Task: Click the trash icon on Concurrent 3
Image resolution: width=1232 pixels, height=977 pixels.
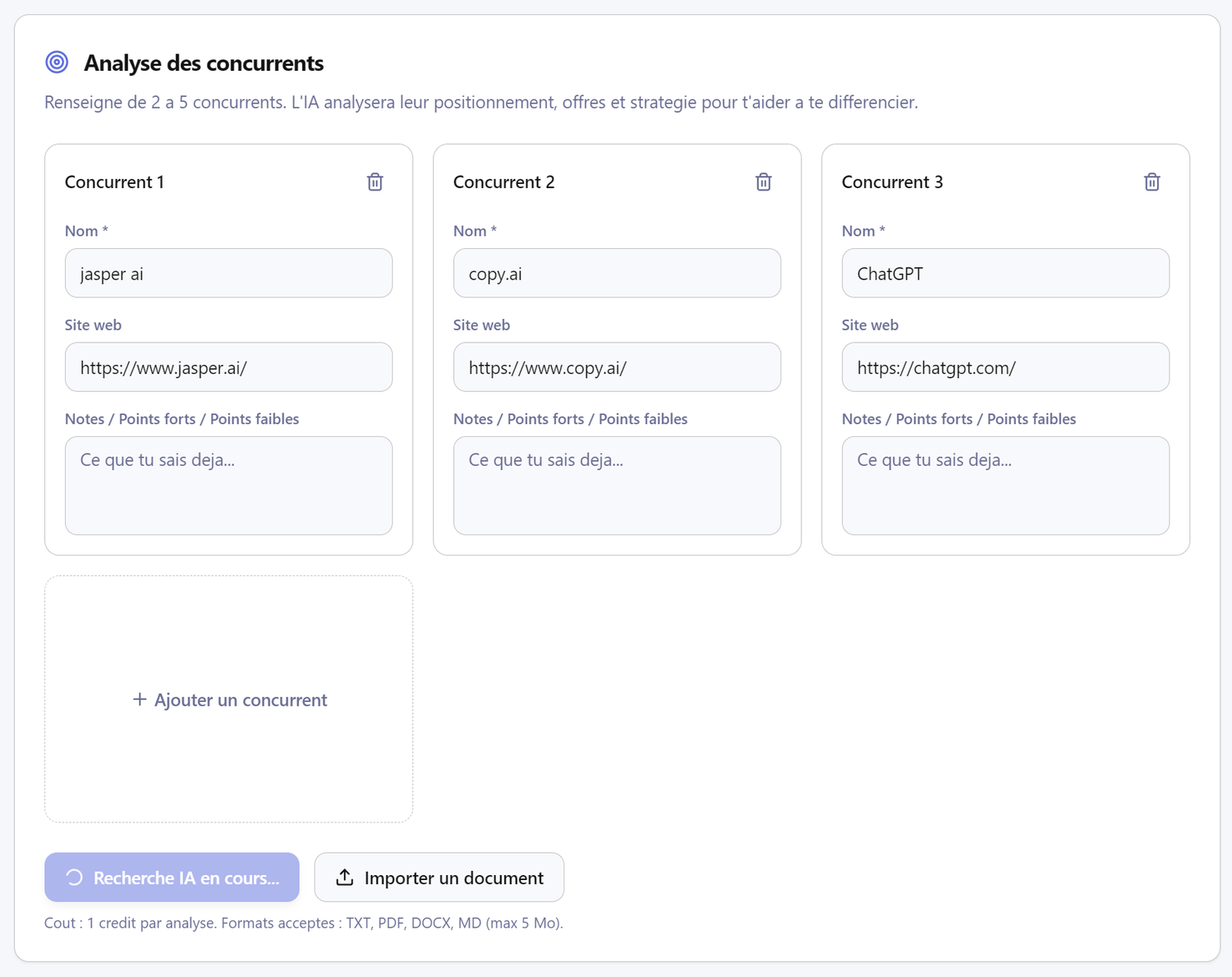Action: tap(1152, 182)
